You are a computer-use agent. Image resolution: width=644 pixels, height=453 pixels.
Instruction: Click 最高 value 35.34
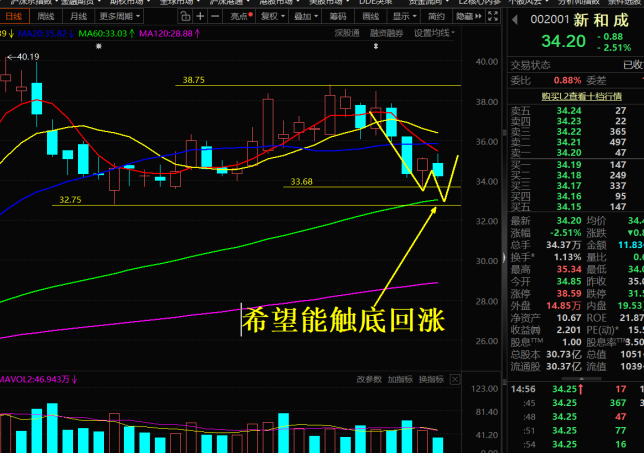[569, 269]
